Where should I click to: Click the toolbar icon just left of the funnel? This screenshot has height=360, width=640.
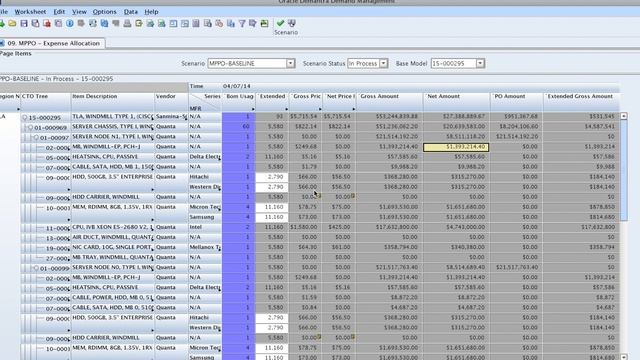pyautogui.click(x=231, y=23)
